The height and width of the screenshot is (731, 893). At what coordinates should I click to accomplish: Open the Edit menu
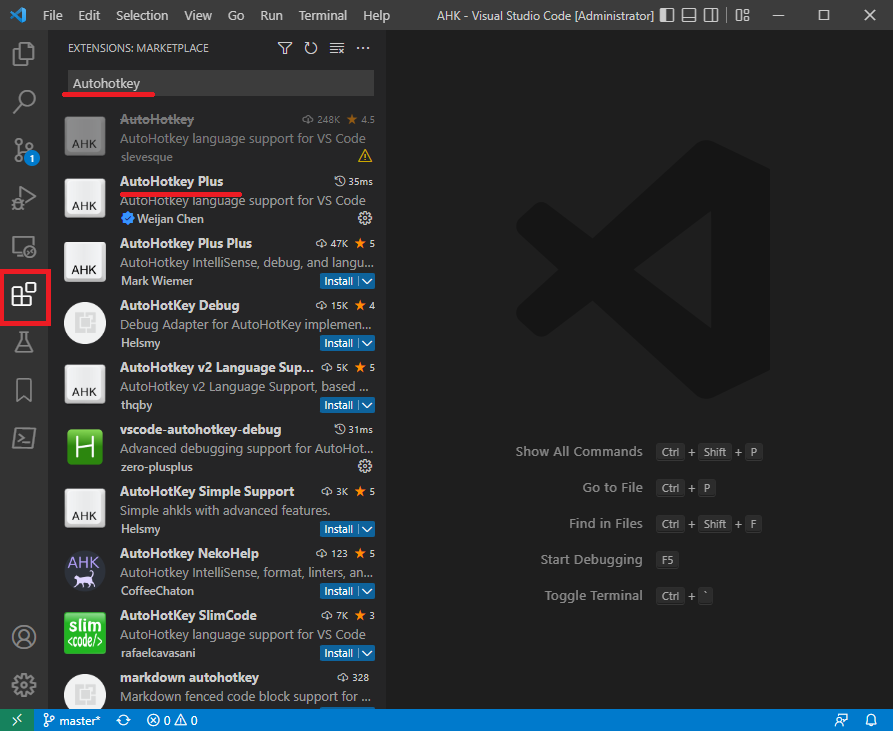(89, 15)
